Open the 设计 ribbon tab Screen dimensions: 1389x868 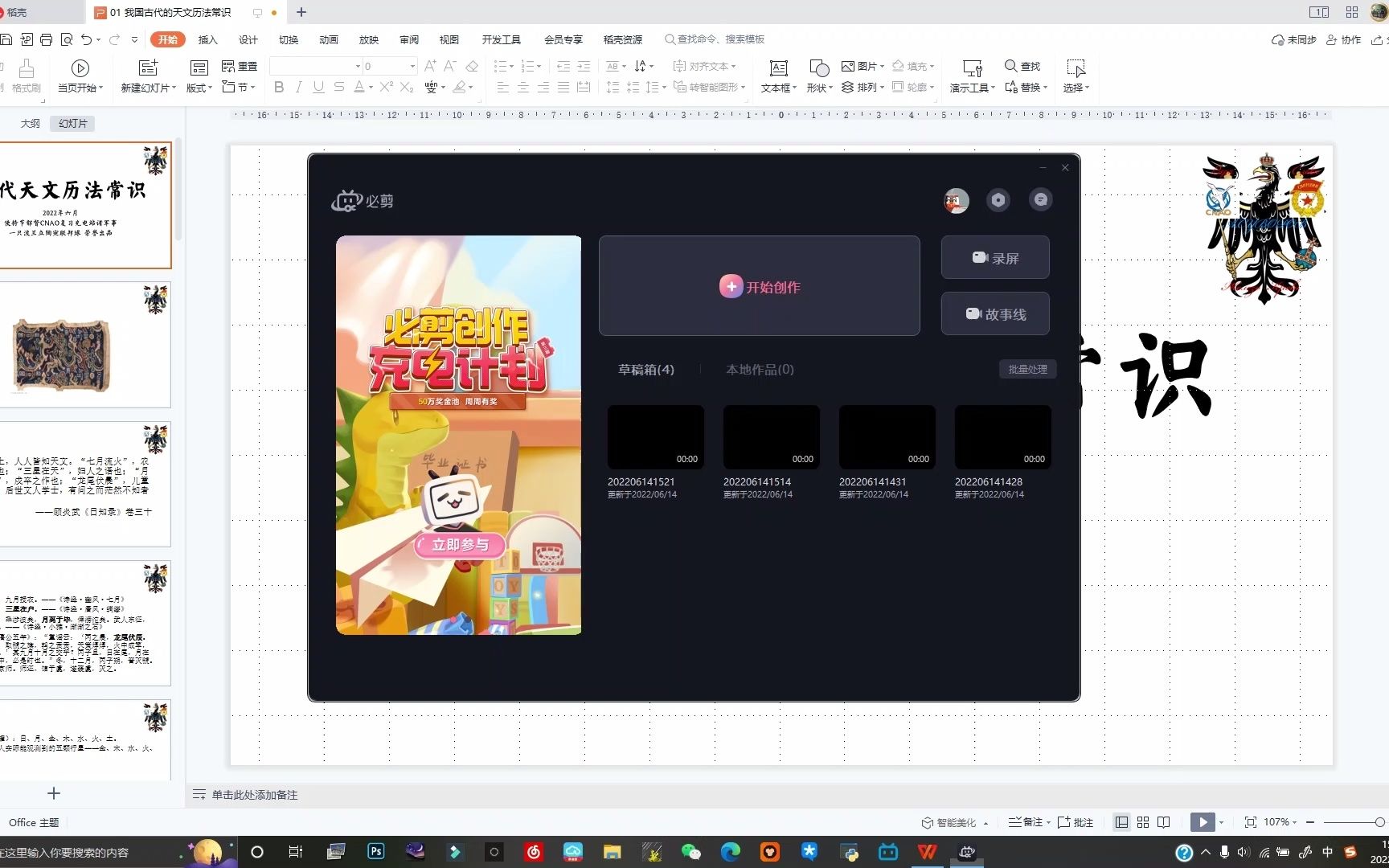pos(248,39)
